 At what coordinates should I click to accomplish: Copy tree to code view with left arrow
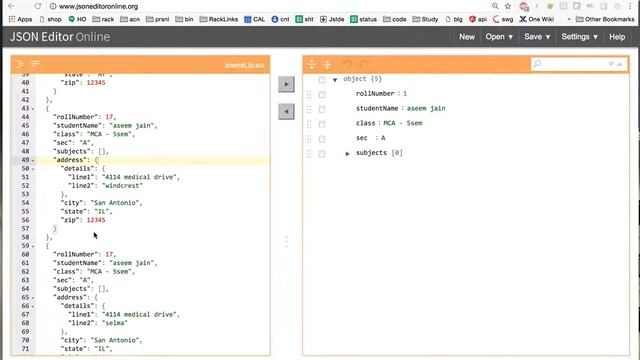click(x=286, y=111)
